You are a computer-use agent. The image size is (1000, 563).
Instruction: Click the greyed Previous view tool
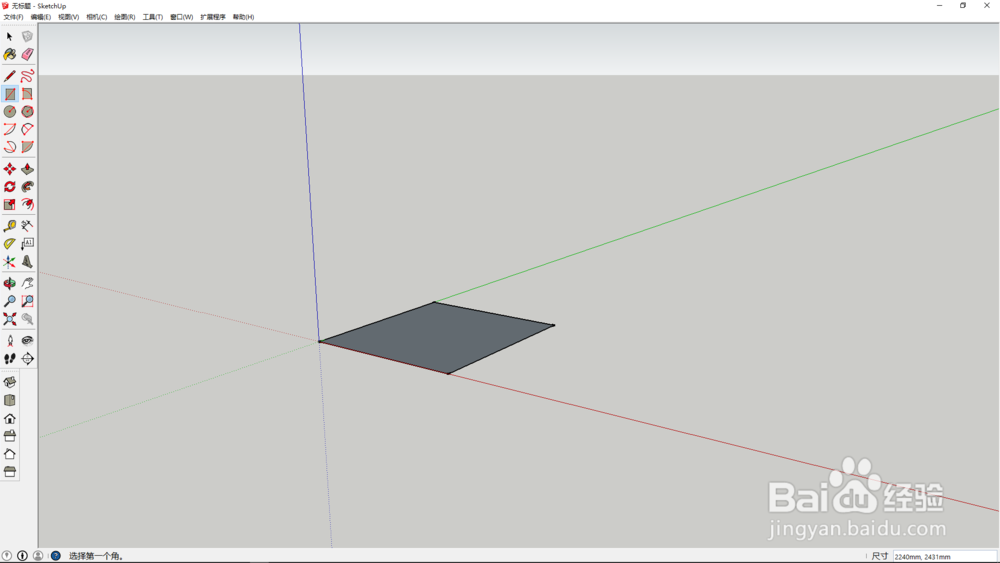pos(27,319)
